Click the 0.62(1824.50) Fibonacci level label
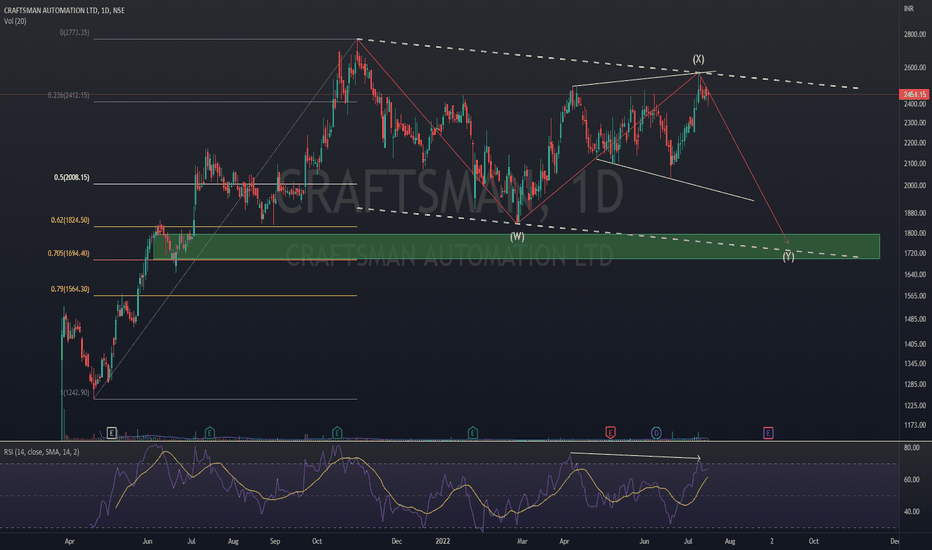Screen dimensions: 932x550 pos(70,220)
